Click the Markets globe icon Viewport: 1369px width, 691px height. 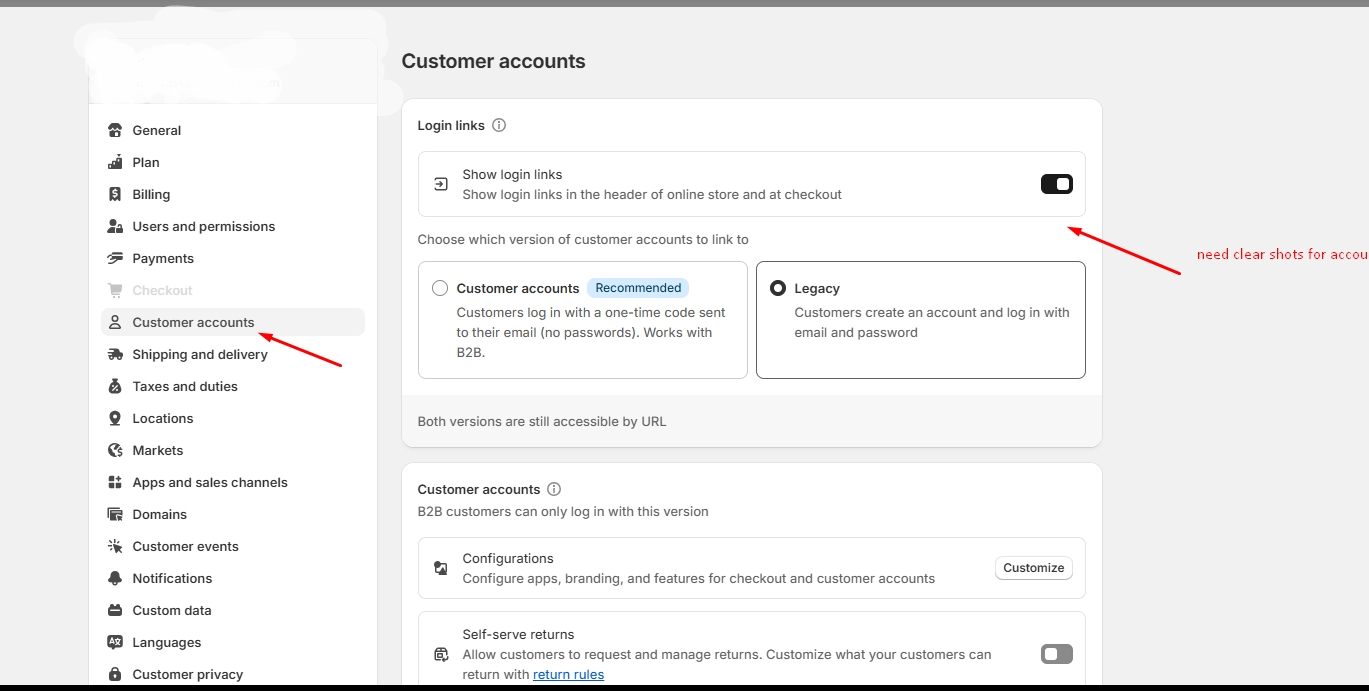click(x=115, y=450)
